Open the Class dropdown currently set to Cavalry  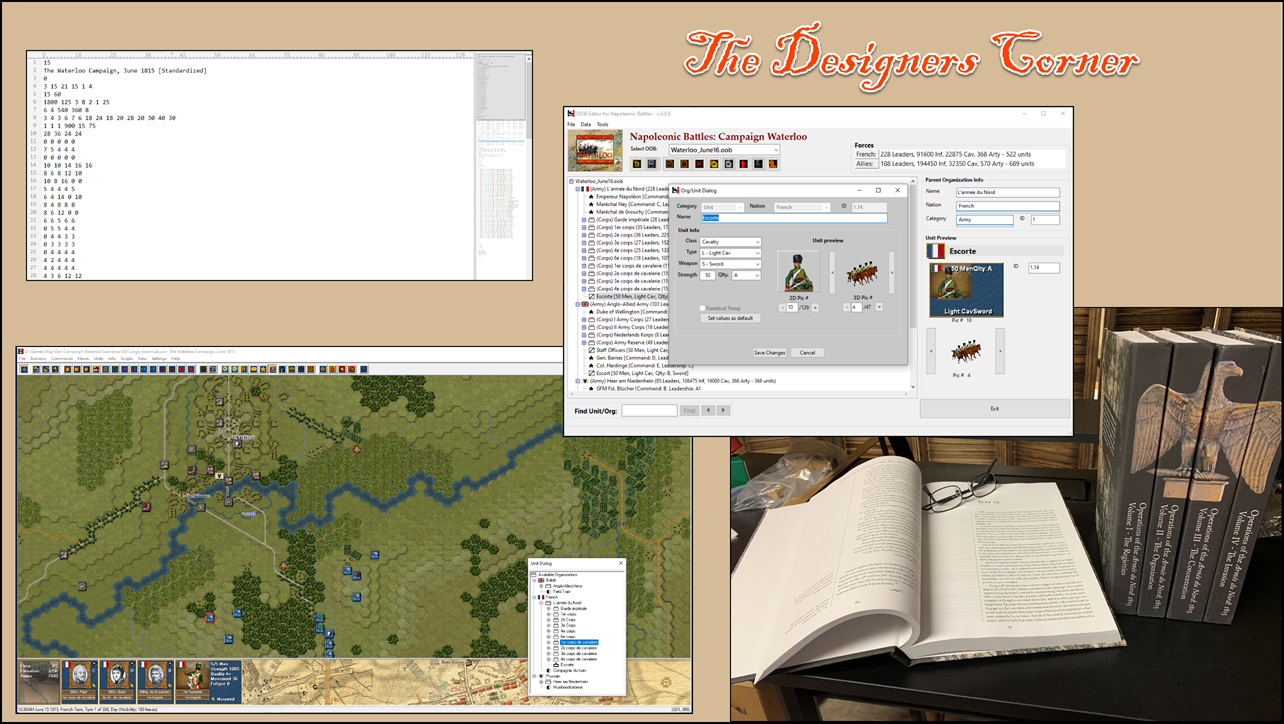757,242
